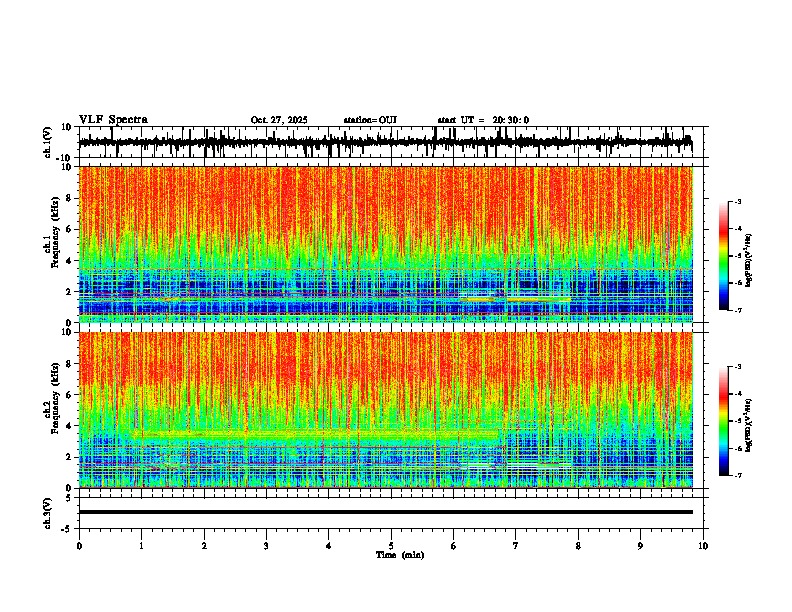Click tick label "9" on the Time axis
The height and width of the screenshot is (612, 792).
(x=640, y=546)
